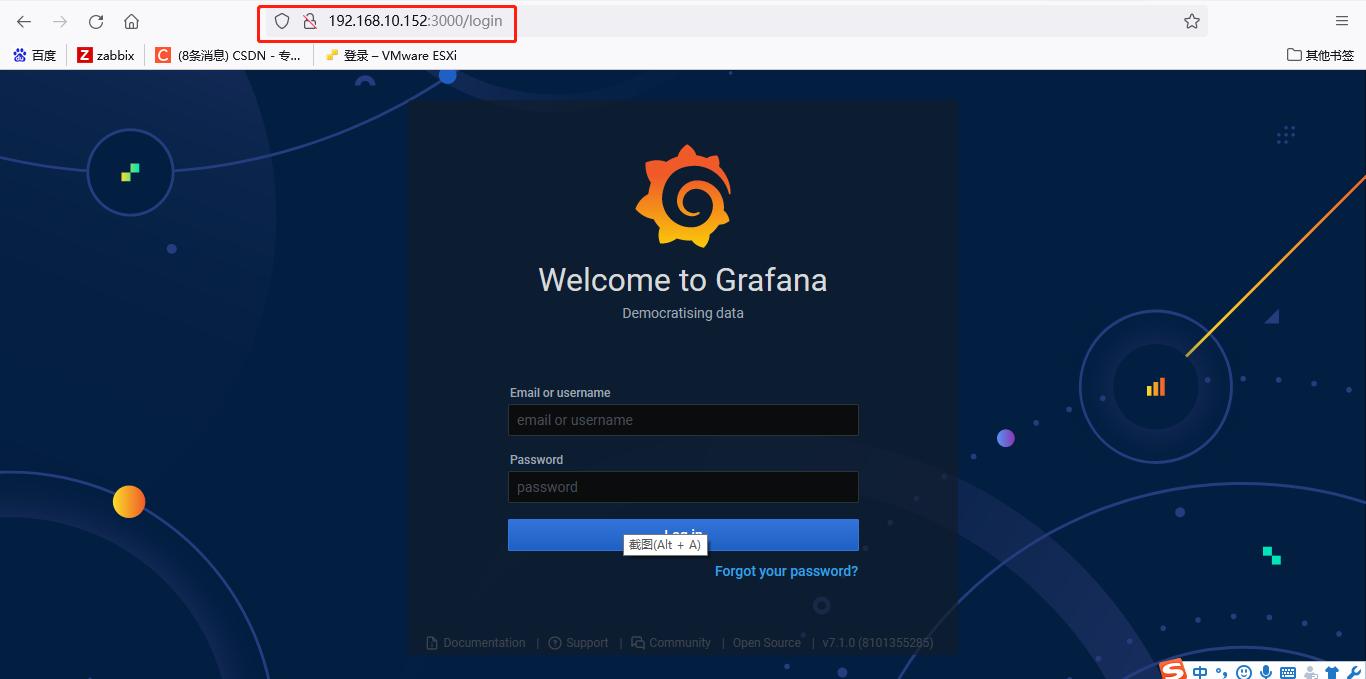
Task: Click the insecure connection padlock icon
Action: [x=310, y=21]
